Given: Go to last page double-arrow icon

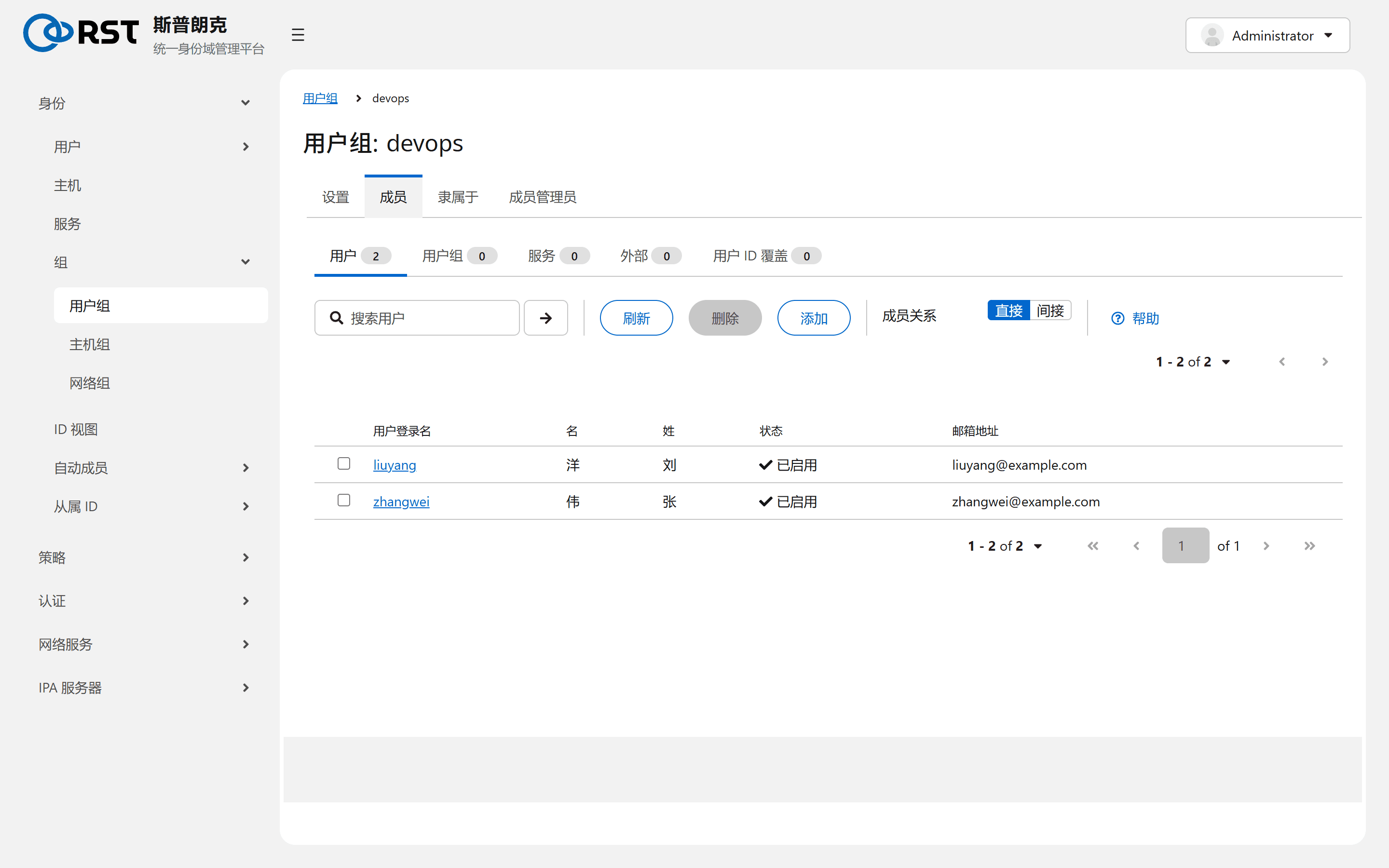Looking at the screenshot, I should point(1309,545).
